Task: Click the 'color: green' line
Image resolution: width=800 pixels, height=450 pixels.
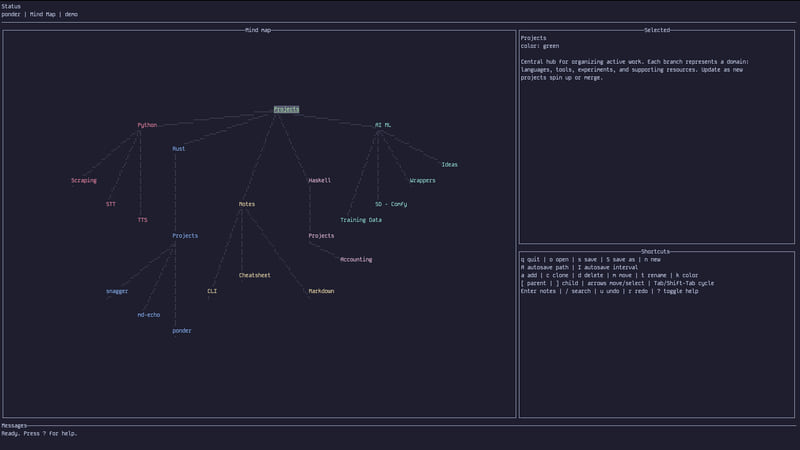Action: [x=540, y=46]
